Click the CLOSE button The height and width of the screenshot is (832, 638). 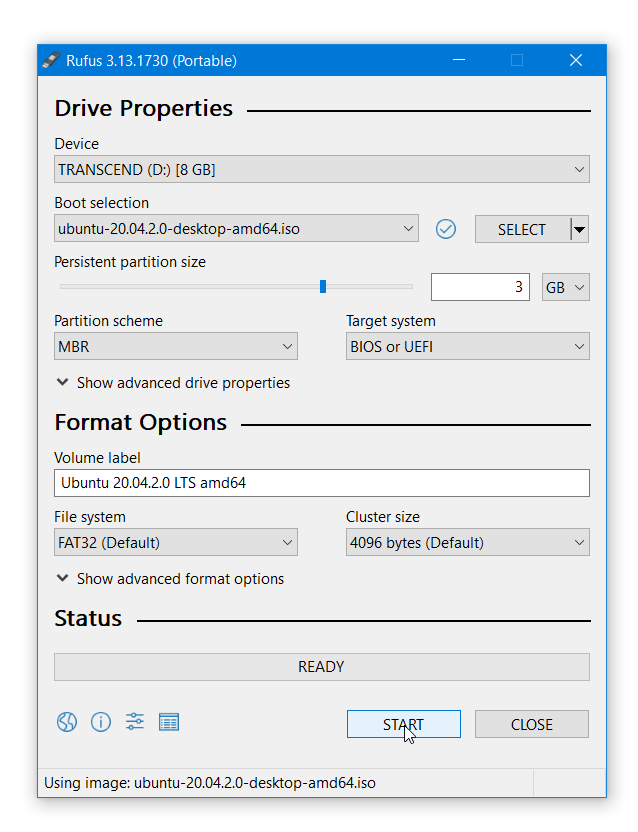pyautogui.click(x=532, y=724)
